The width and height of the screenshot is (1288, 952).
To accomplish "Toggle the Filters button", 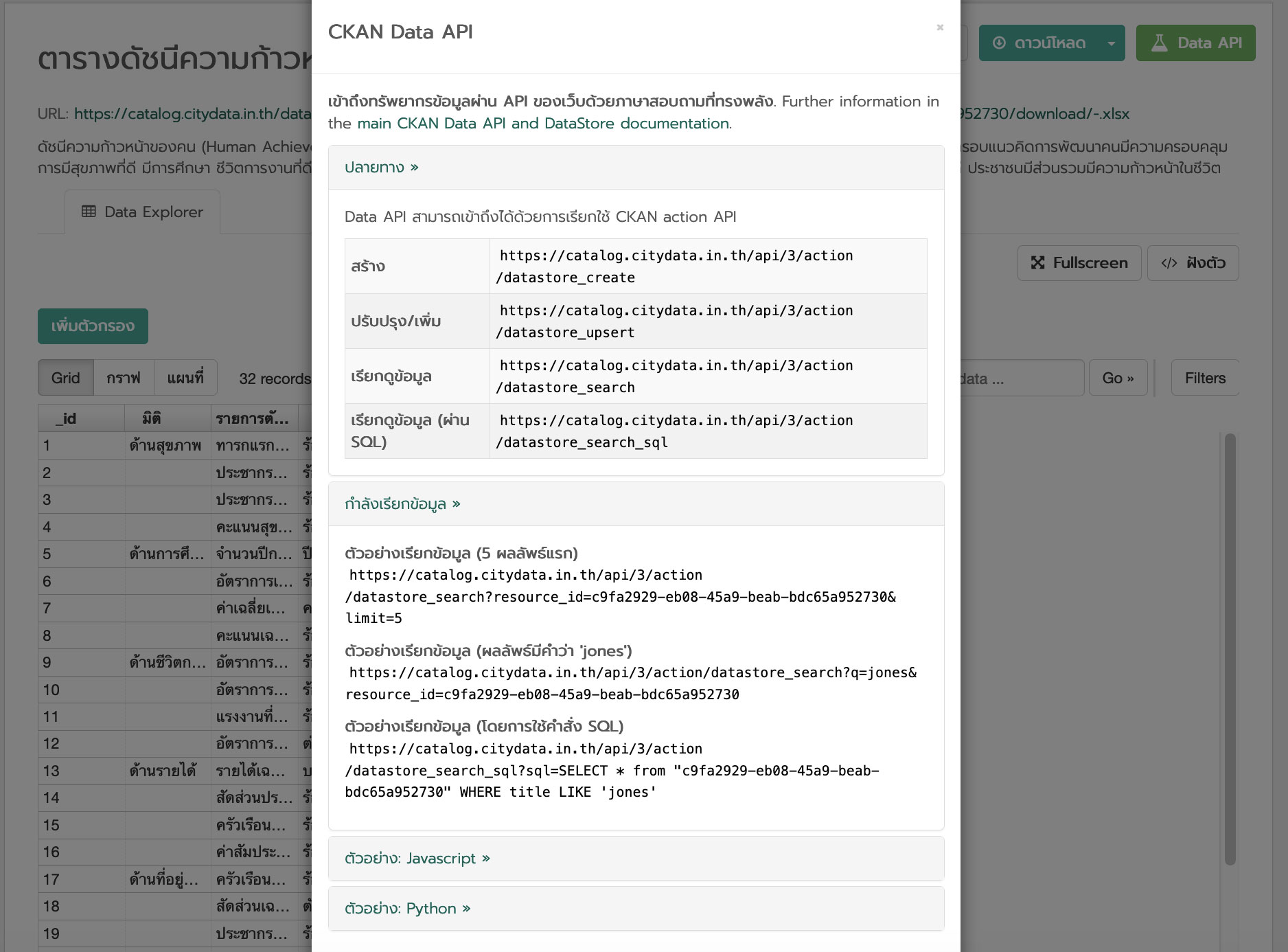I will 1205,378.
